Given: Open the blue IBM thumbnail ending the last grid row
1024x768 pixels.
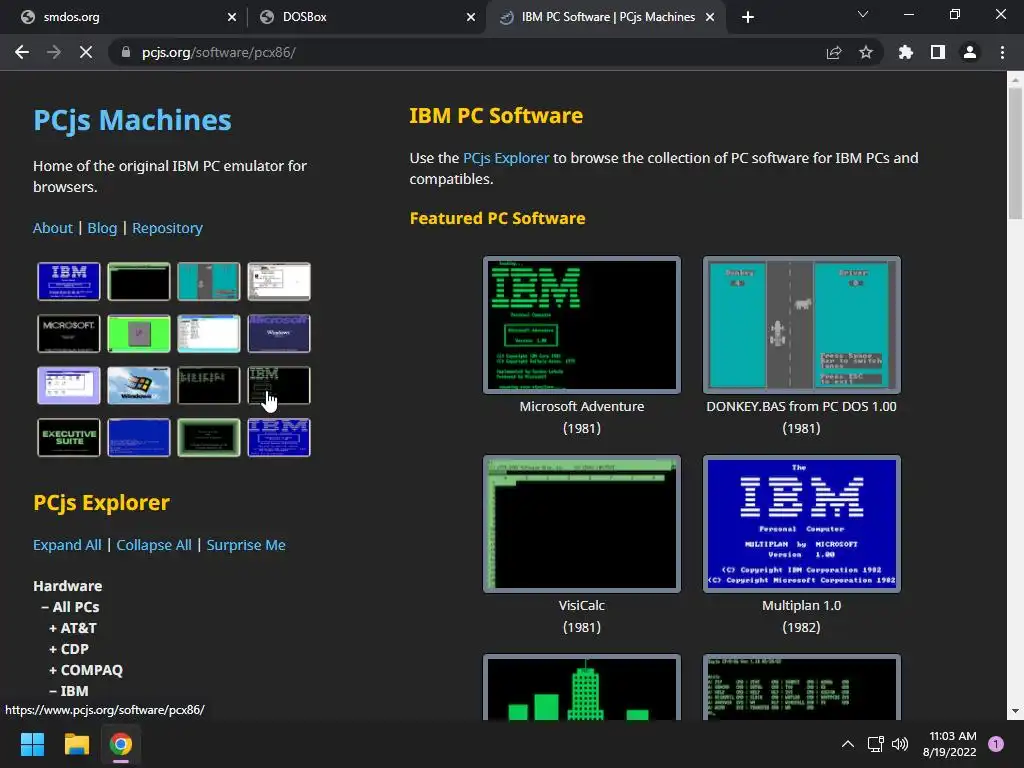Looking at the screenshot, I should [279, 438].
